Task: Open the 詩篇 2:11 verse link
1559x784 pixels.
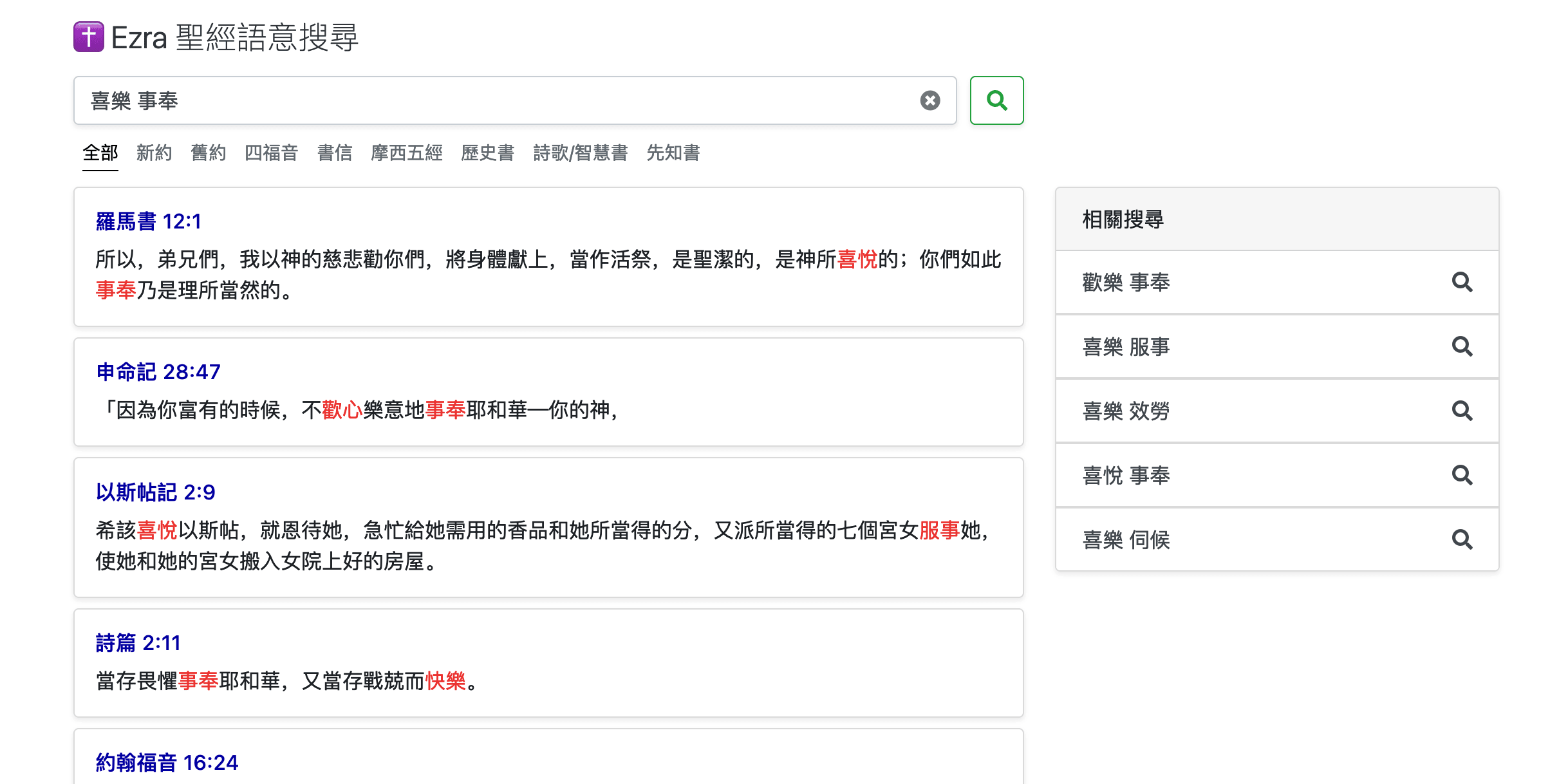Action: [138, 643]
